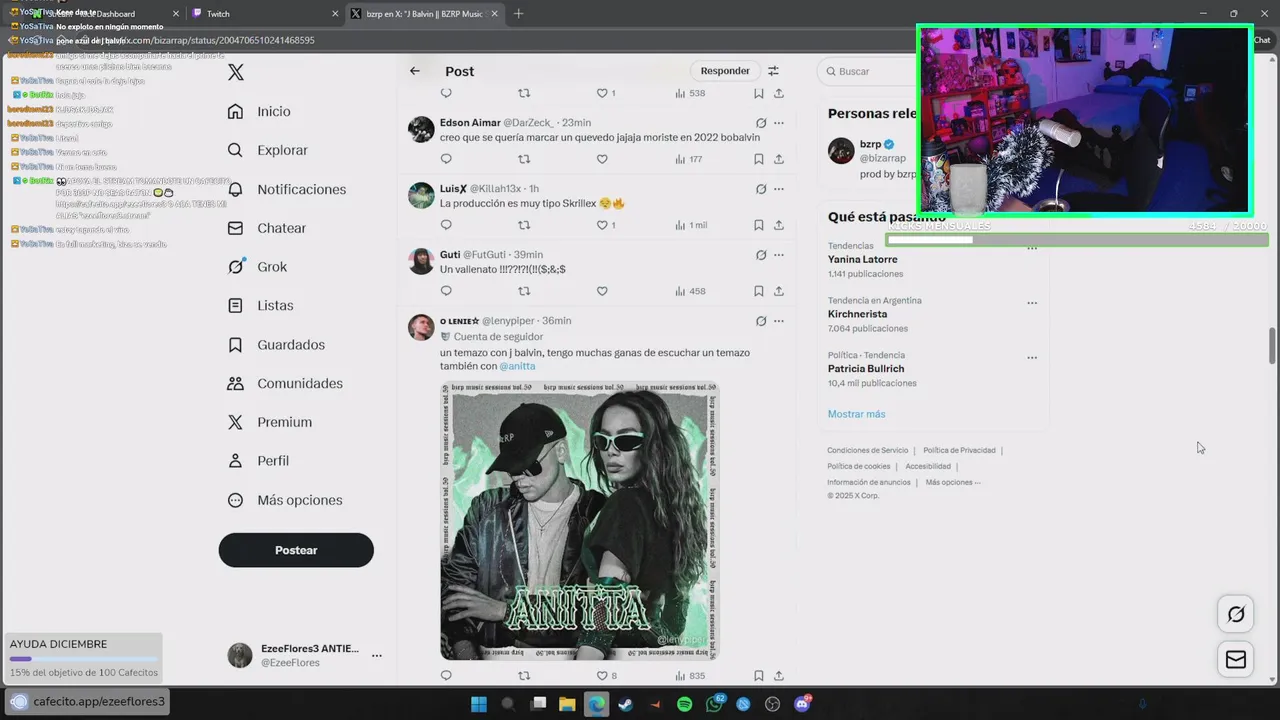Reply to Luis's Skrillex comment
This screenshot has height=720, width=1280.
pos(446,225)
